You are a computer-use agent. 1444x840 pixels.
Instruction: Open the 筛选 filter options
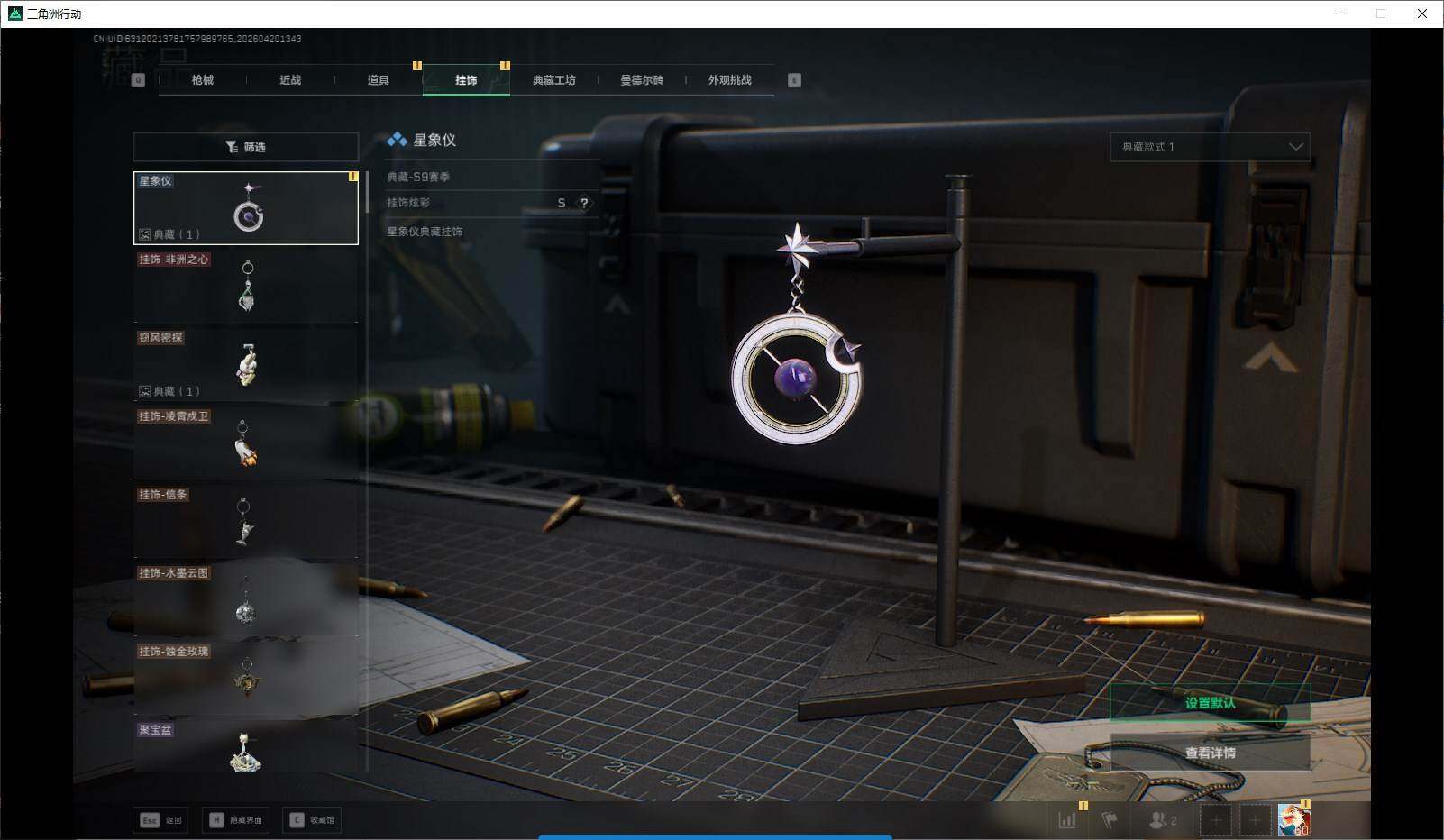pyautogui.click(x=245, y=147)
